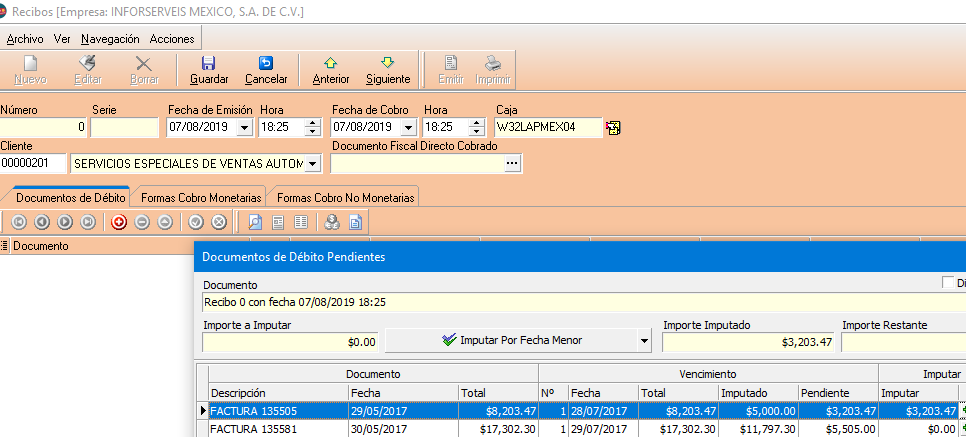Expand the Cliente name dropdown

tap(312, 163)
